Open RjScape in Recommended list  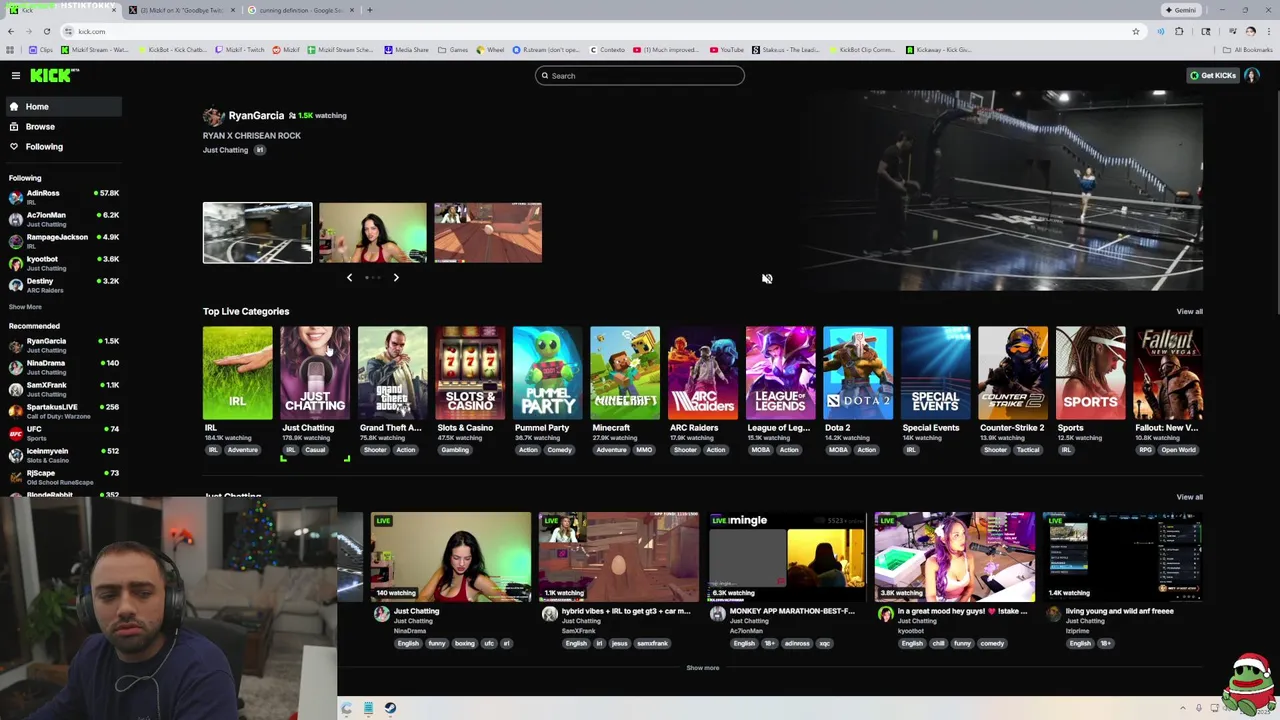tap(62, 476)
